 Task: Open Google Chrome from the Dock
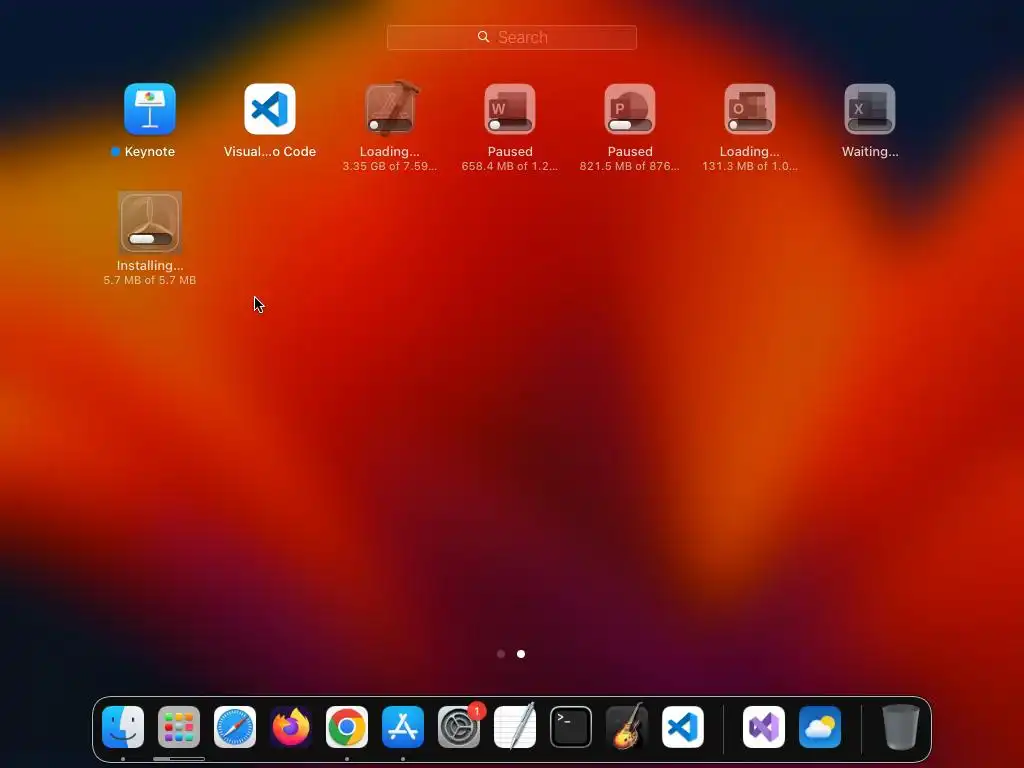(347, 727)
